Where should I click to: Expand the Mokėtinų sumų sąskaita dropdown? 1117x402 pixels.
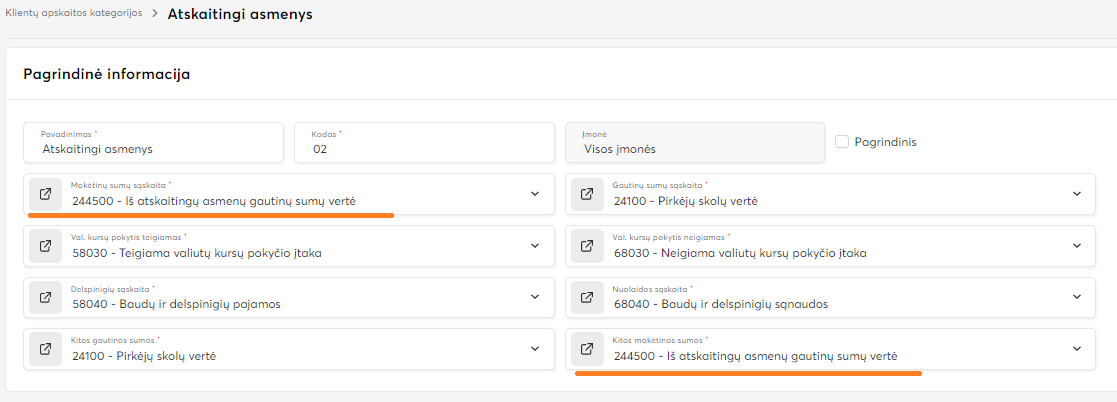535,194
